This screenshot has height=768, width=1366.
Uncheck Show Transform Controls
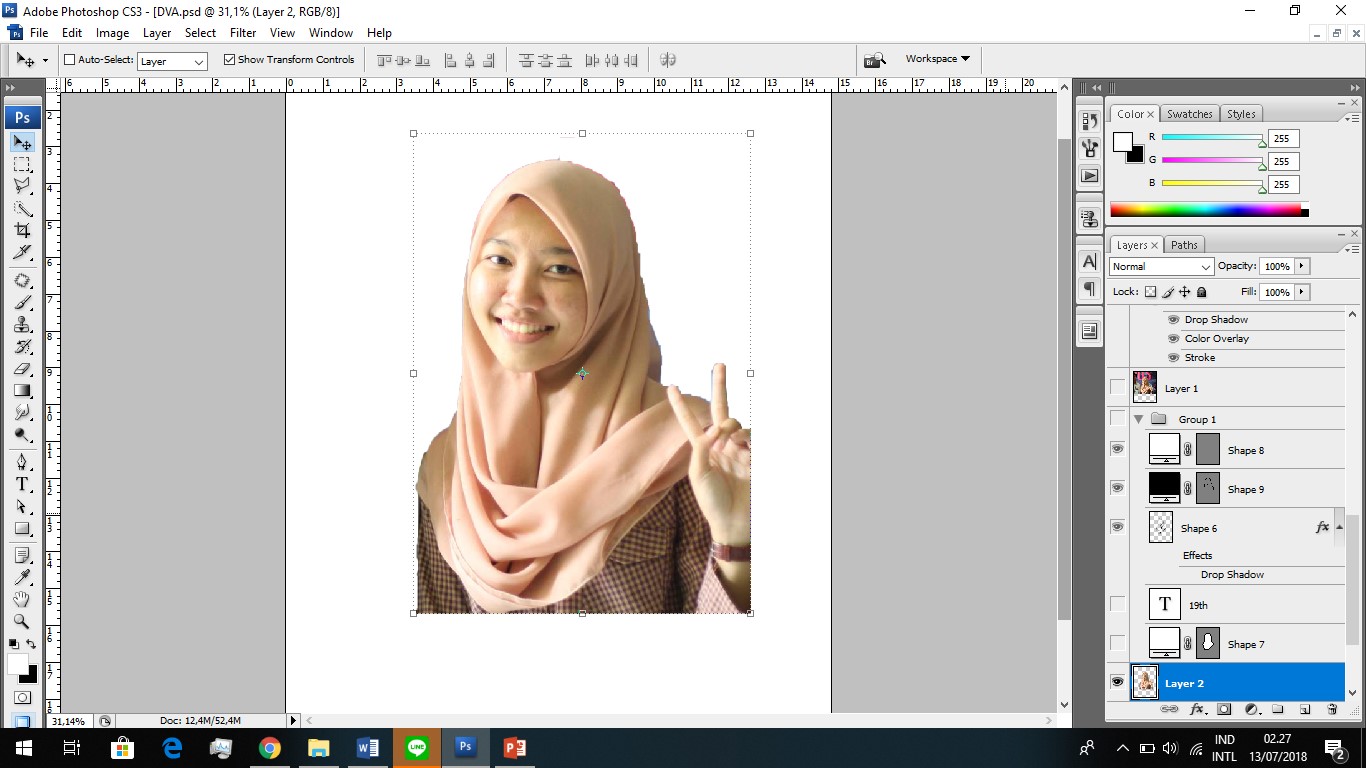coord(229,60)
